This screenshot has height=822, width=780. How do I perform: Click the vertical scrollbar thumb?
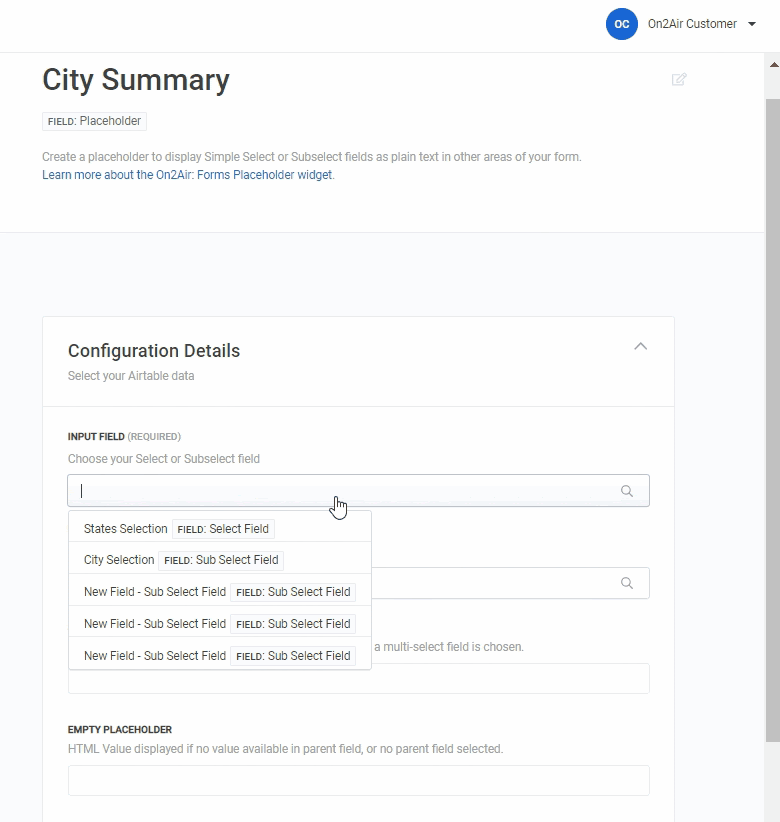[773, 400]
